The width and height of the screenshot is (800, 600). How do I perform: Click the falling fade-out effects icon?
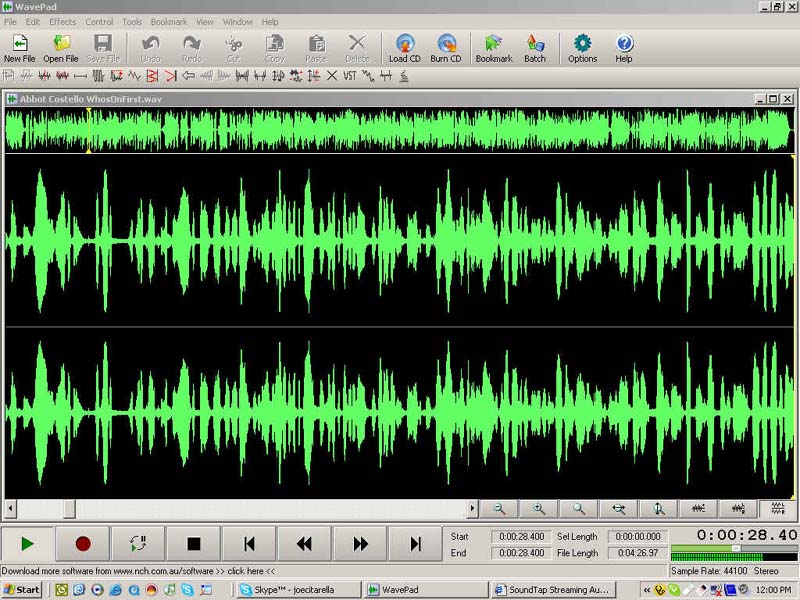(224, 76)
